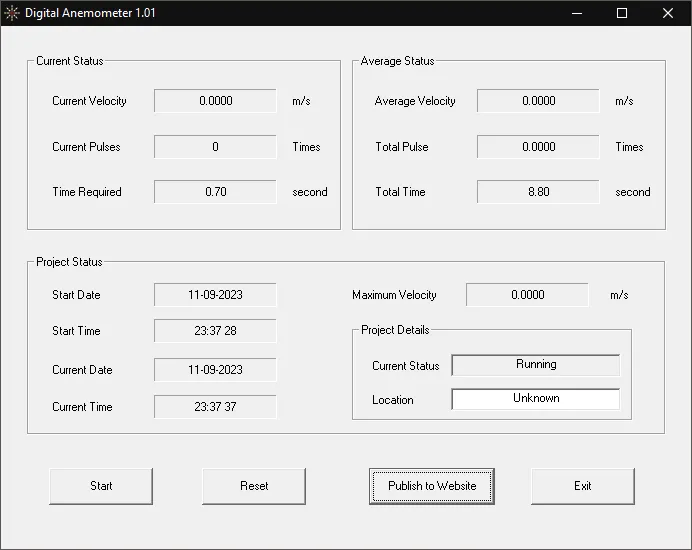Select the Start Time field
692x550 pixels.
click(215, 331)
